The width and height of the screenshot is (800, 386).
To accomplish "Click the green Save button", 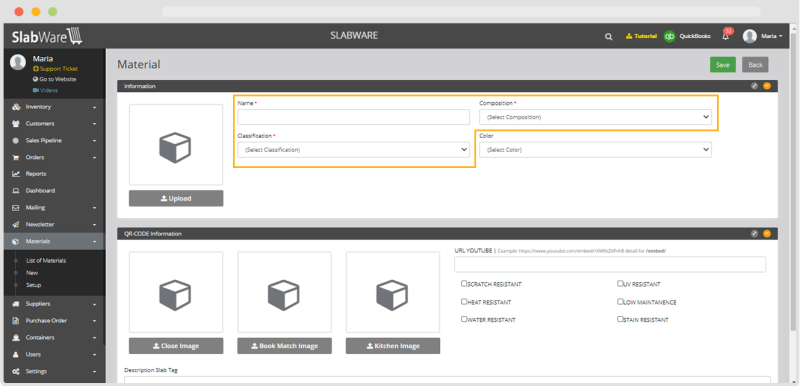I will (722, 65).
